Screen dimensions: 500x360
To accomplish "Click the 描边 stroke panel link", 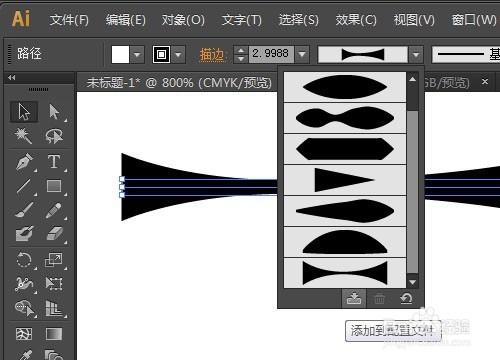I will pos(213,54).
